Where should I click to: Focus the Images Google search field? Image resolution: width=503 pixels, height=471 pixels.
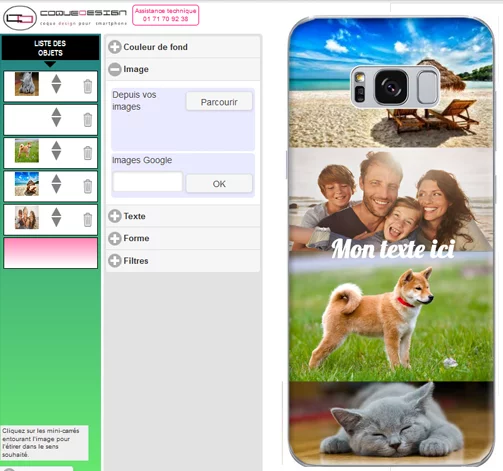148,182
